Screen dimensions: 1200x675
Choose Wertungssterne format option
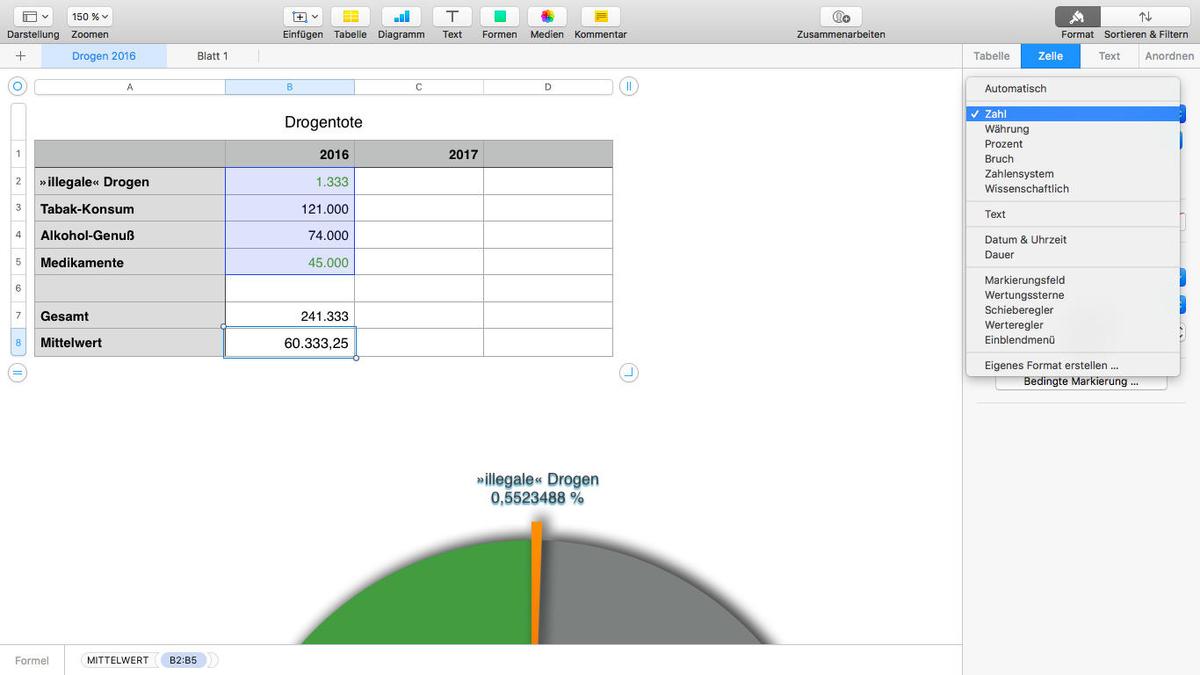1073,296
